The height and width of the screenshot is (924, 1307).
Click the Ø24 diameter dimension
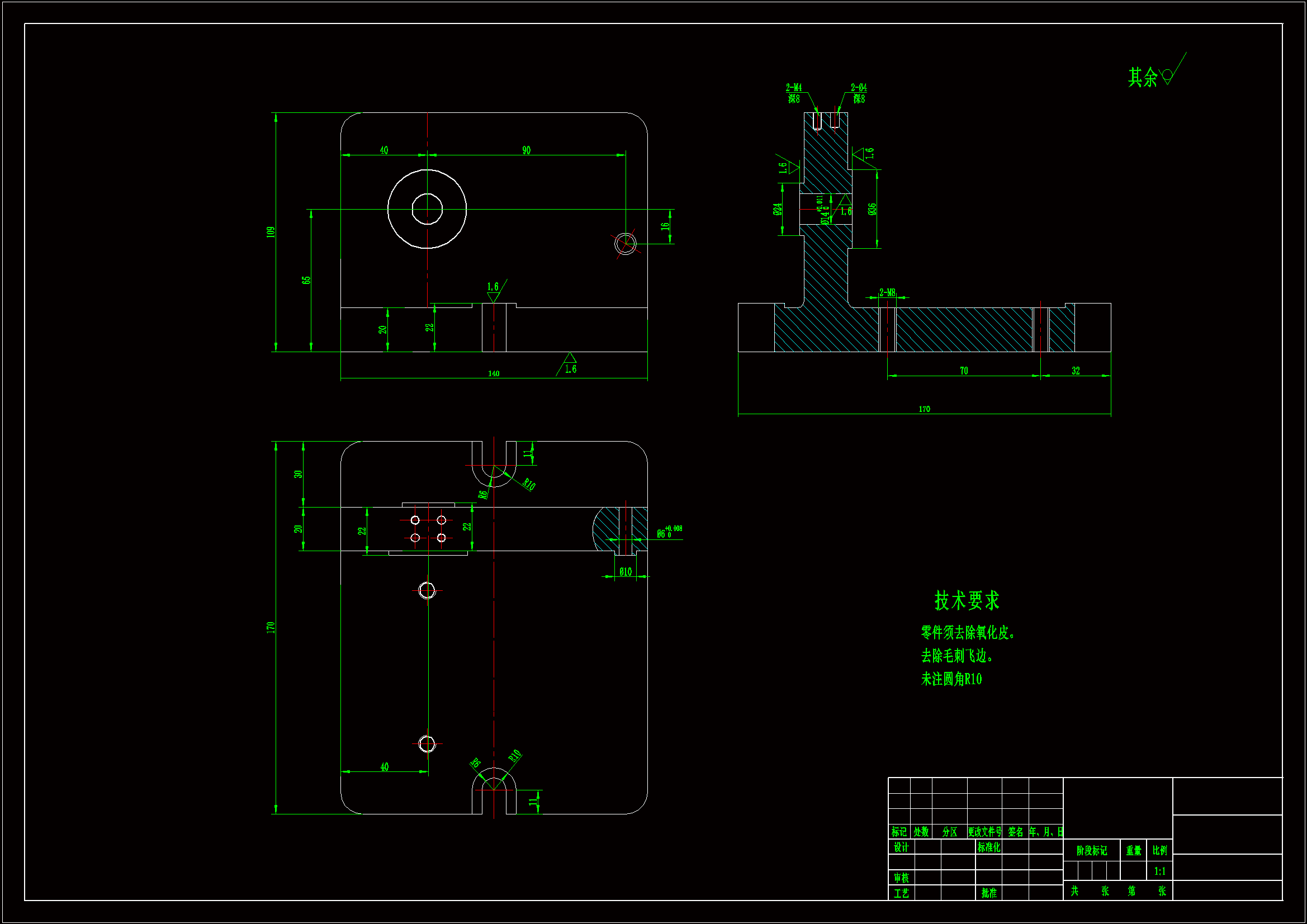(778, 210)
